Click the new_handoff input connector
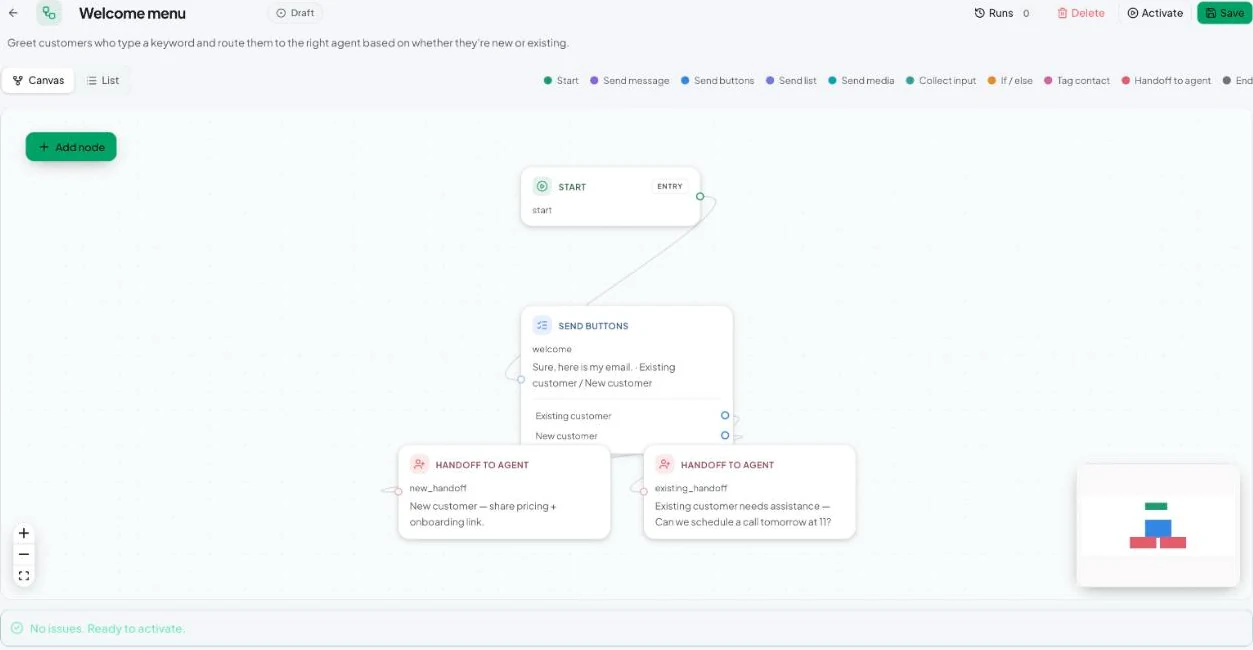 (398, 491)
